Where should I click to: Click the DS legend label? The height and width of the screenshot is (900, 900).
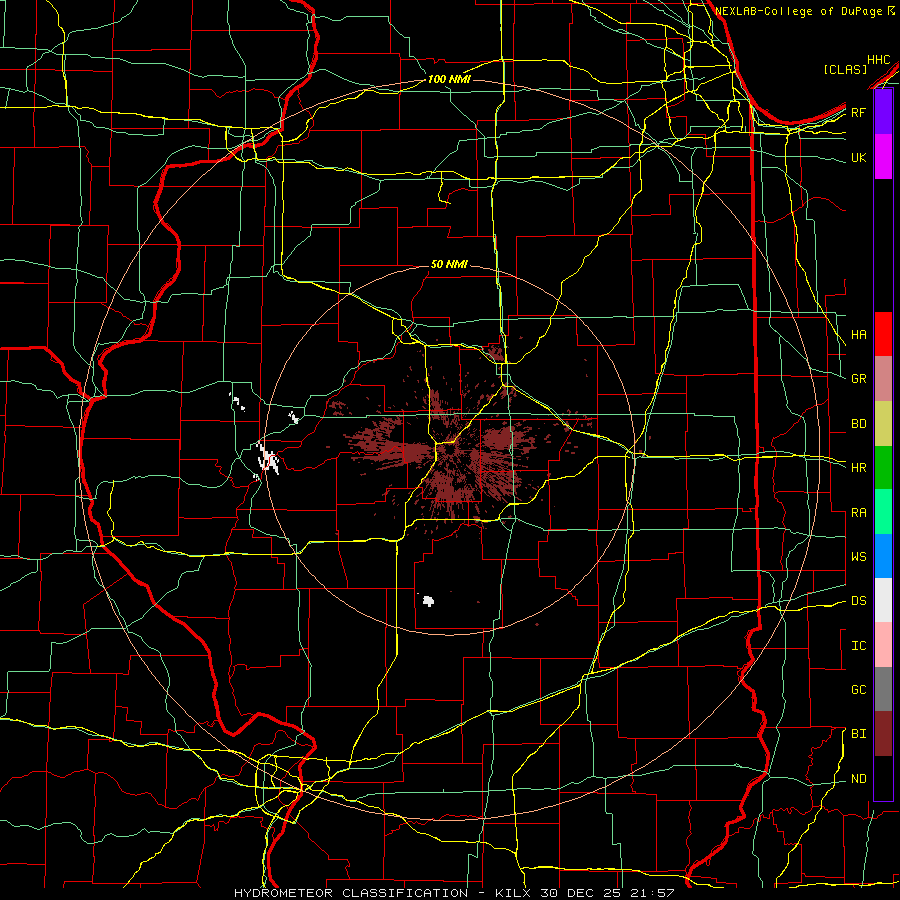859,600
